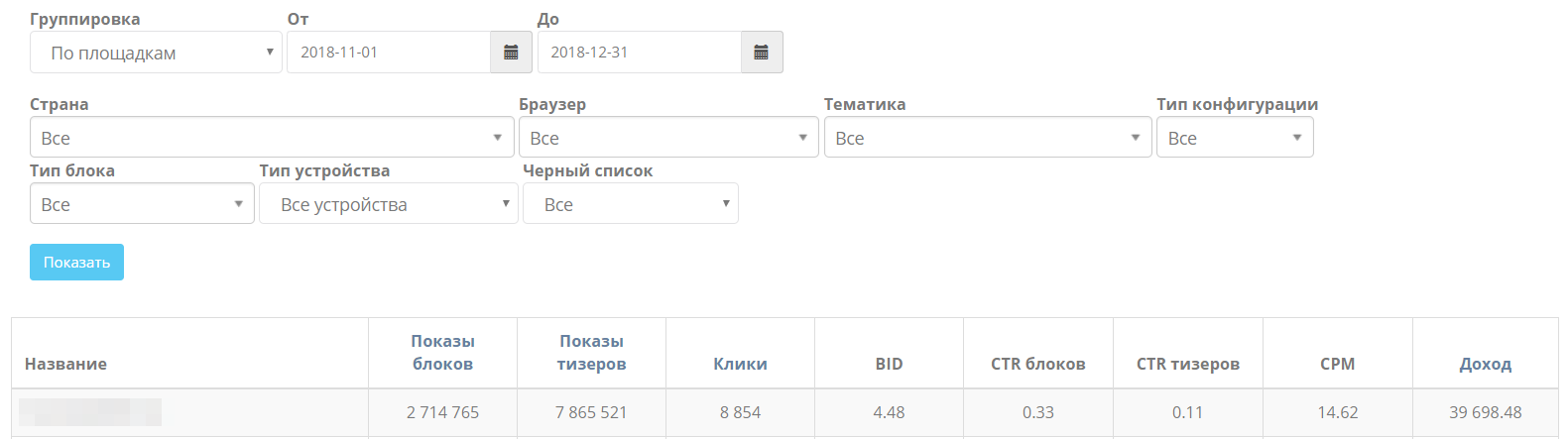
Task: Expand the Тематика selector
Action: [x=988, y=138]
